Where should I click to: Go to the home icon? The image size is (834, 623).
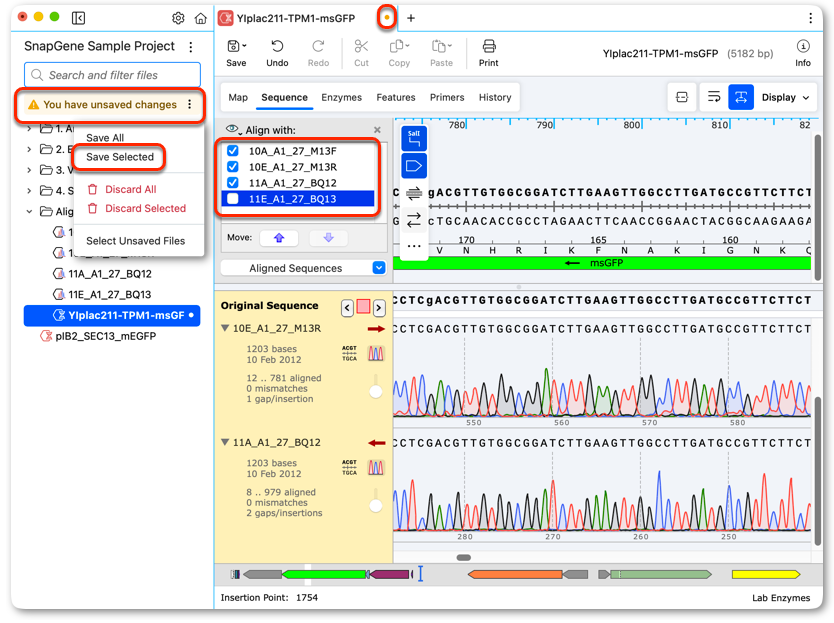pyautogui.click(x=201, y=18)
